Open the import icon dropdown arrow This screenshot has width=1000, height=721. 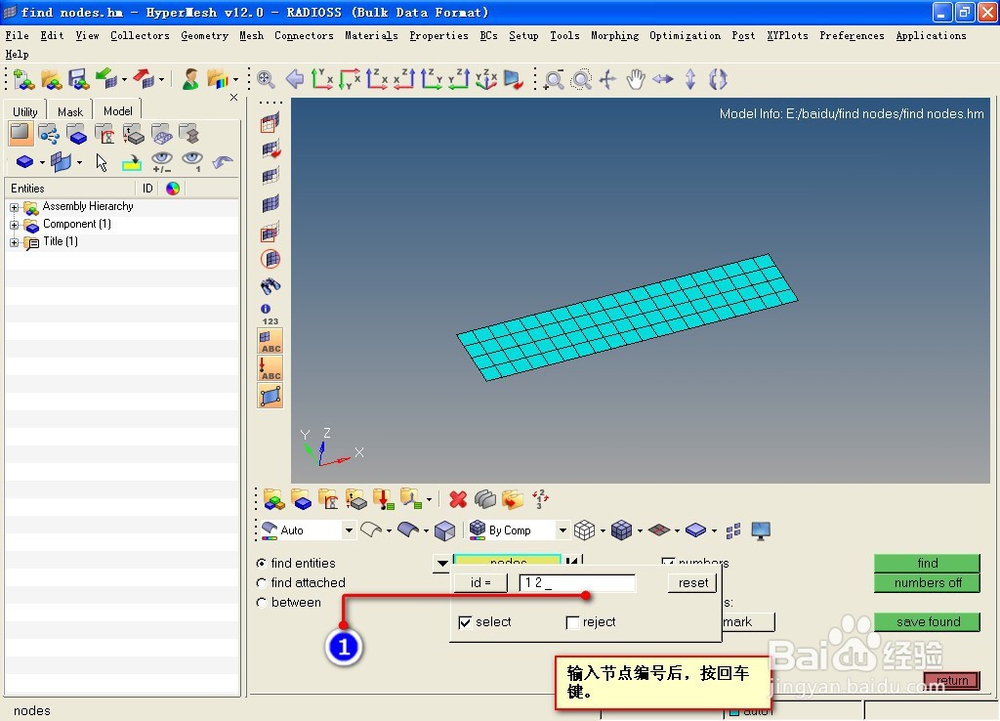[x=124, y=80]
